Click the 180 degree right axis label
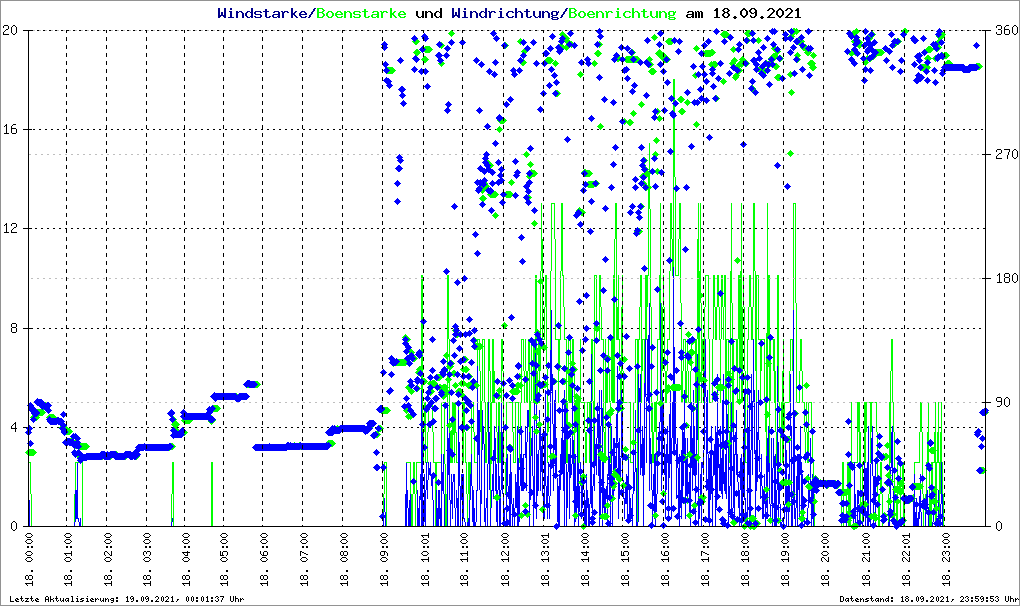 tap(1004, 279)
